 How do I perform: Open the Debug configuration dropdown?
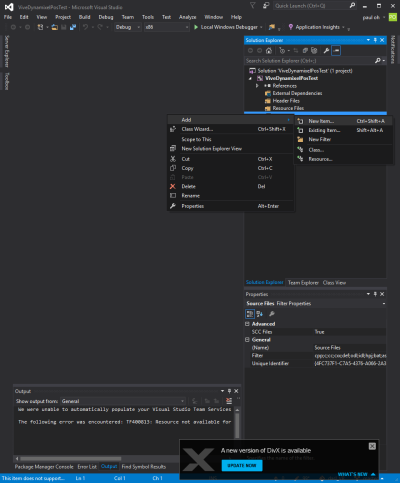tap(128, 27)
